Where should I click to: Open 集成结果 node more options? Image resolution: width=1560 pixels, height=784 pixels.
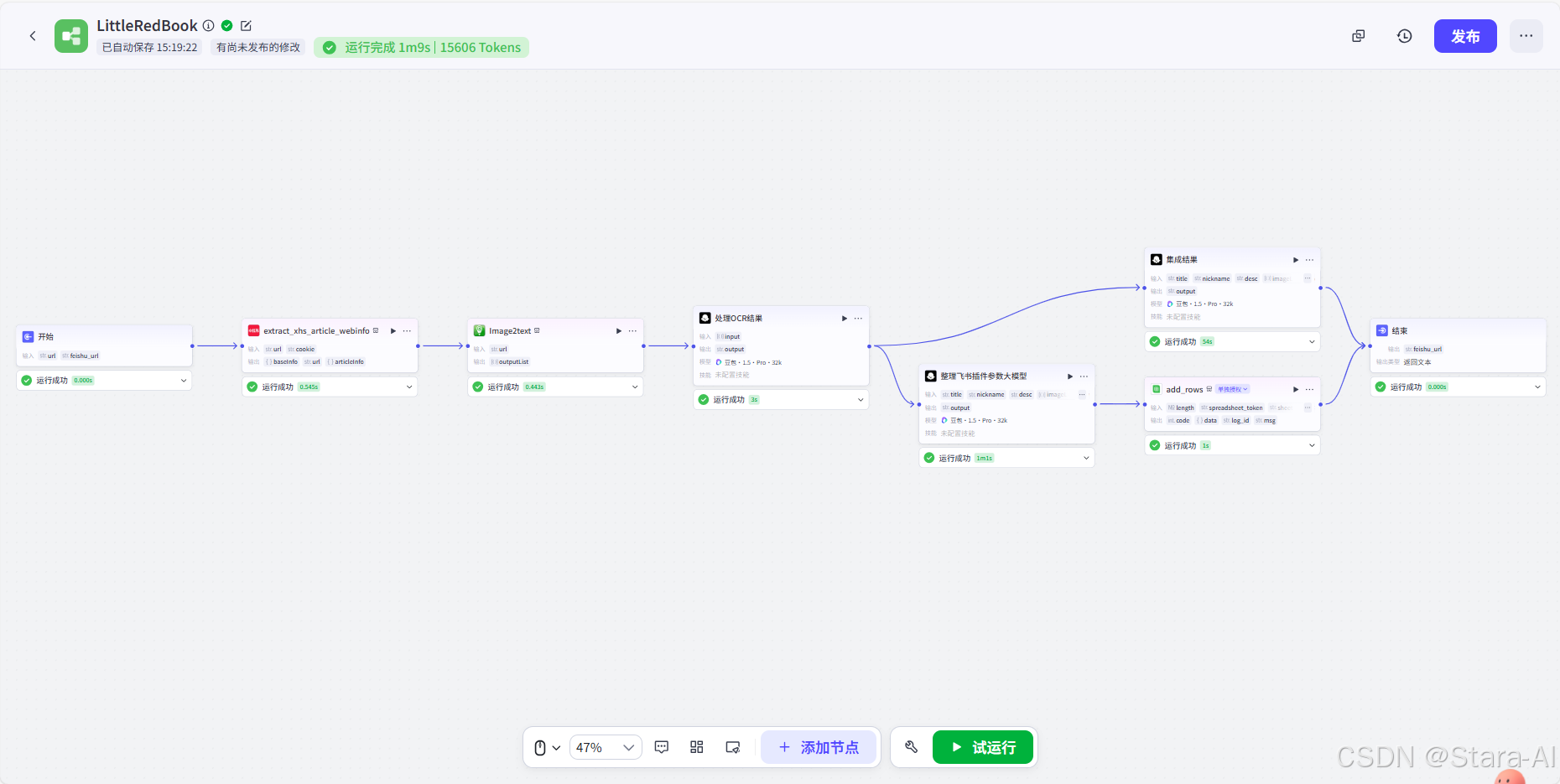1309,260
